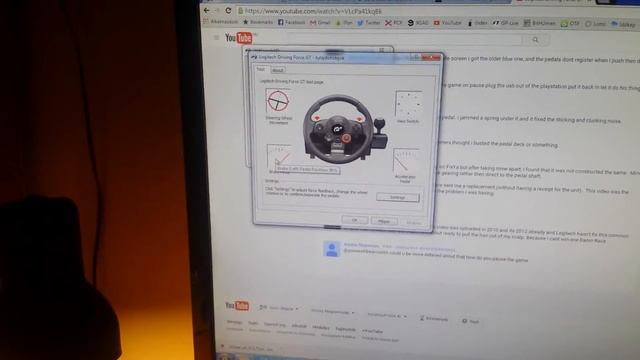This screenshot has width=640, height=360.
Task: Open the 9GAG bookmark
Action: (418, 23)
